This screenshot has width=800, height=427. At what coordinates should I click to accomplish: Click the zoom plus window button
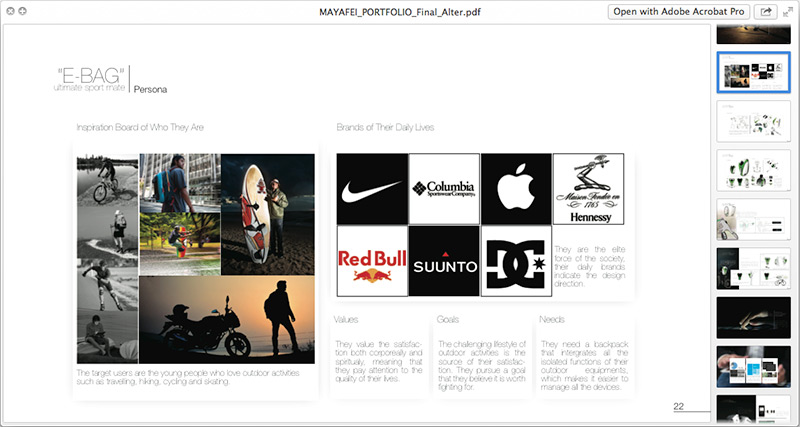[22, 11]
